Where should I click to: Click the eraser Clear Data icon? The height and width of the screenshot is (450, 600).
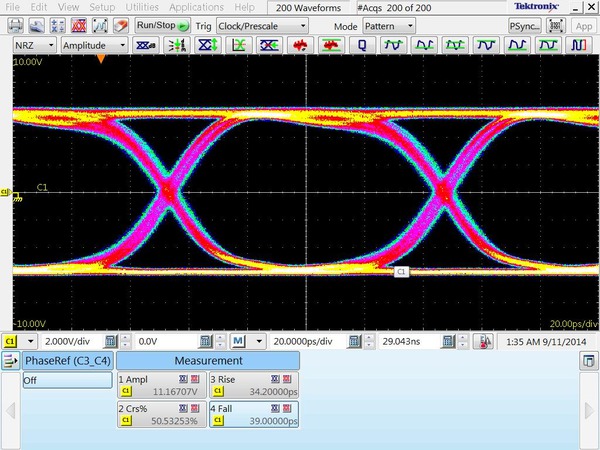click(x=121, y=26)
